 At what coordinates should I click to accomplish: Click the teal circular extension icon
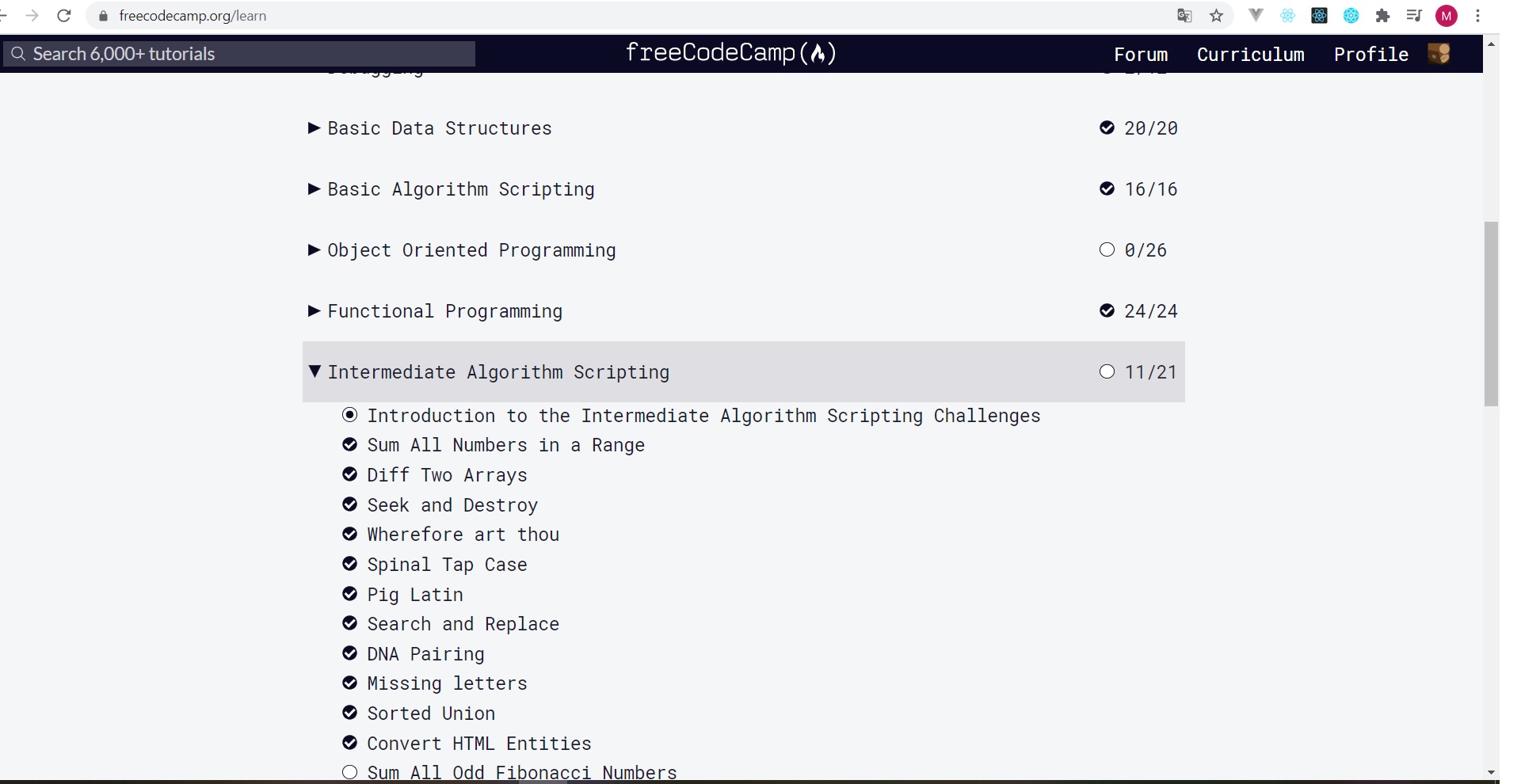[x=1351, y=15]
